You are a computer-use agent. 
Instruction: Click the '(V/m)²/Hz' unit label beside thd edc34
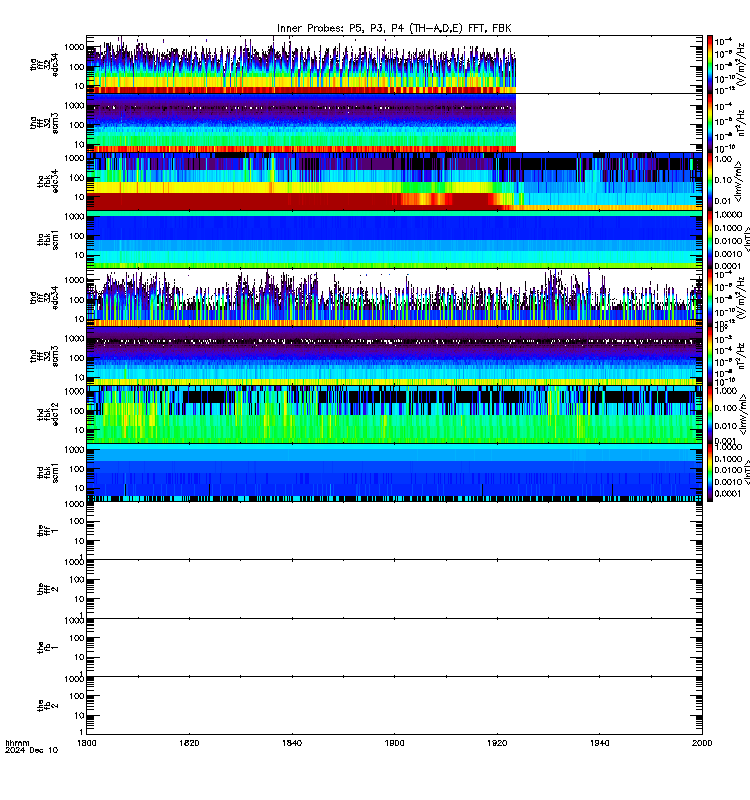coord(742,297)
